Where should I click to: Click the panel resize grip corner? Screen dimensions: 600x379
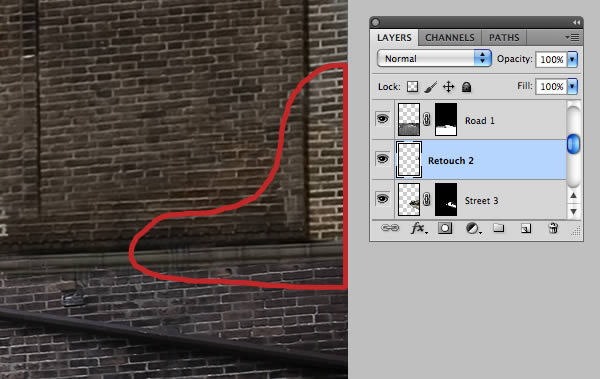click(576, 231)
